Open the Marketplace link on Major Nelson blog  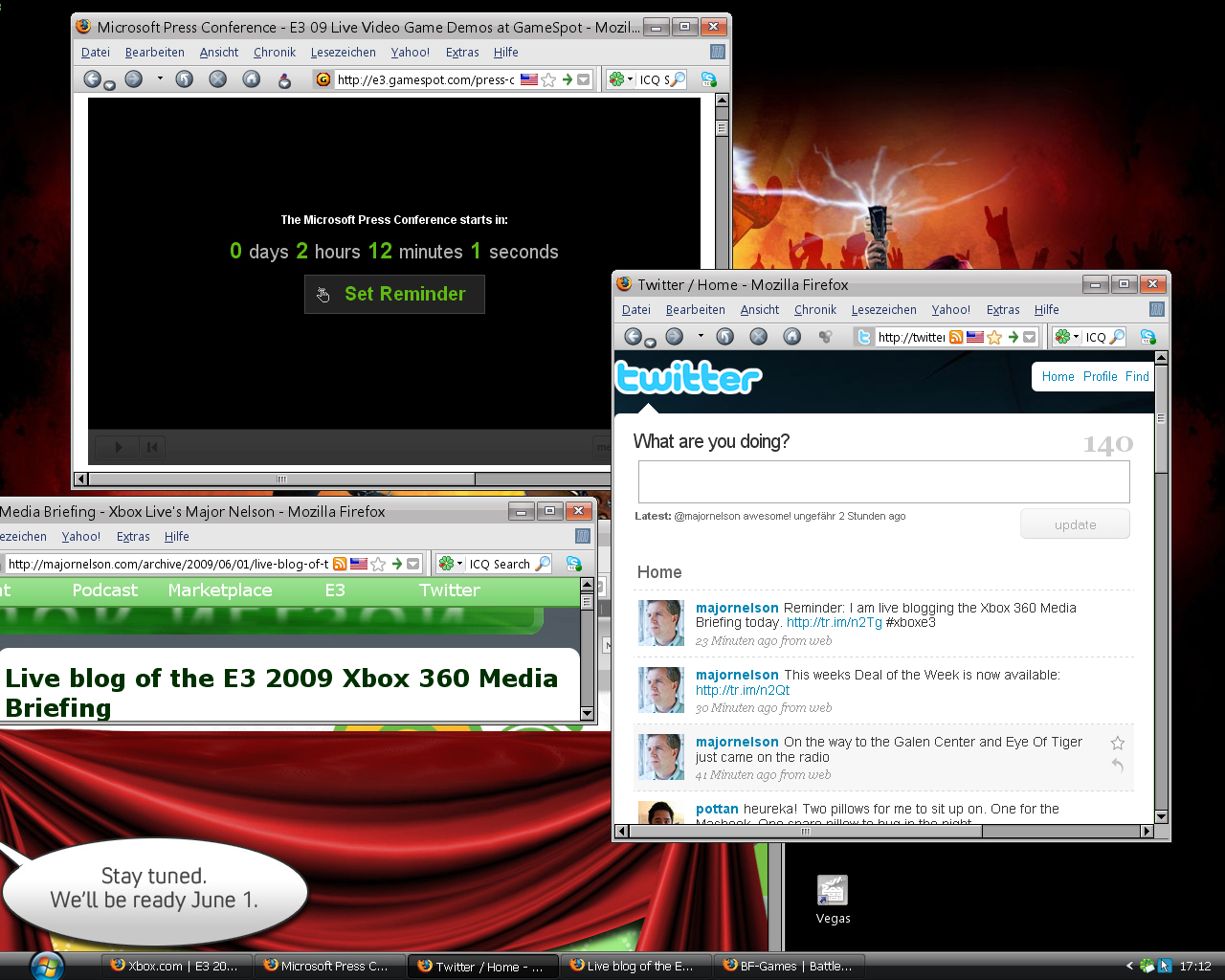(220, 590)
